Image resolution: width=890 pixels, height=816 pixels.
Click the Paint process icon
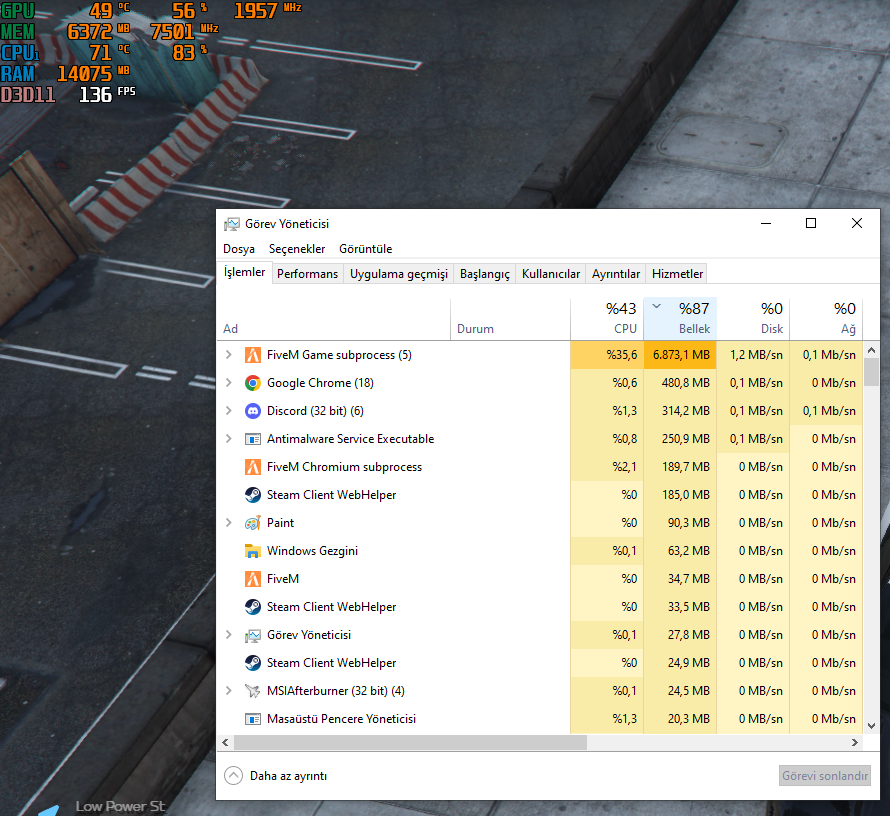[x=253, y=523]
